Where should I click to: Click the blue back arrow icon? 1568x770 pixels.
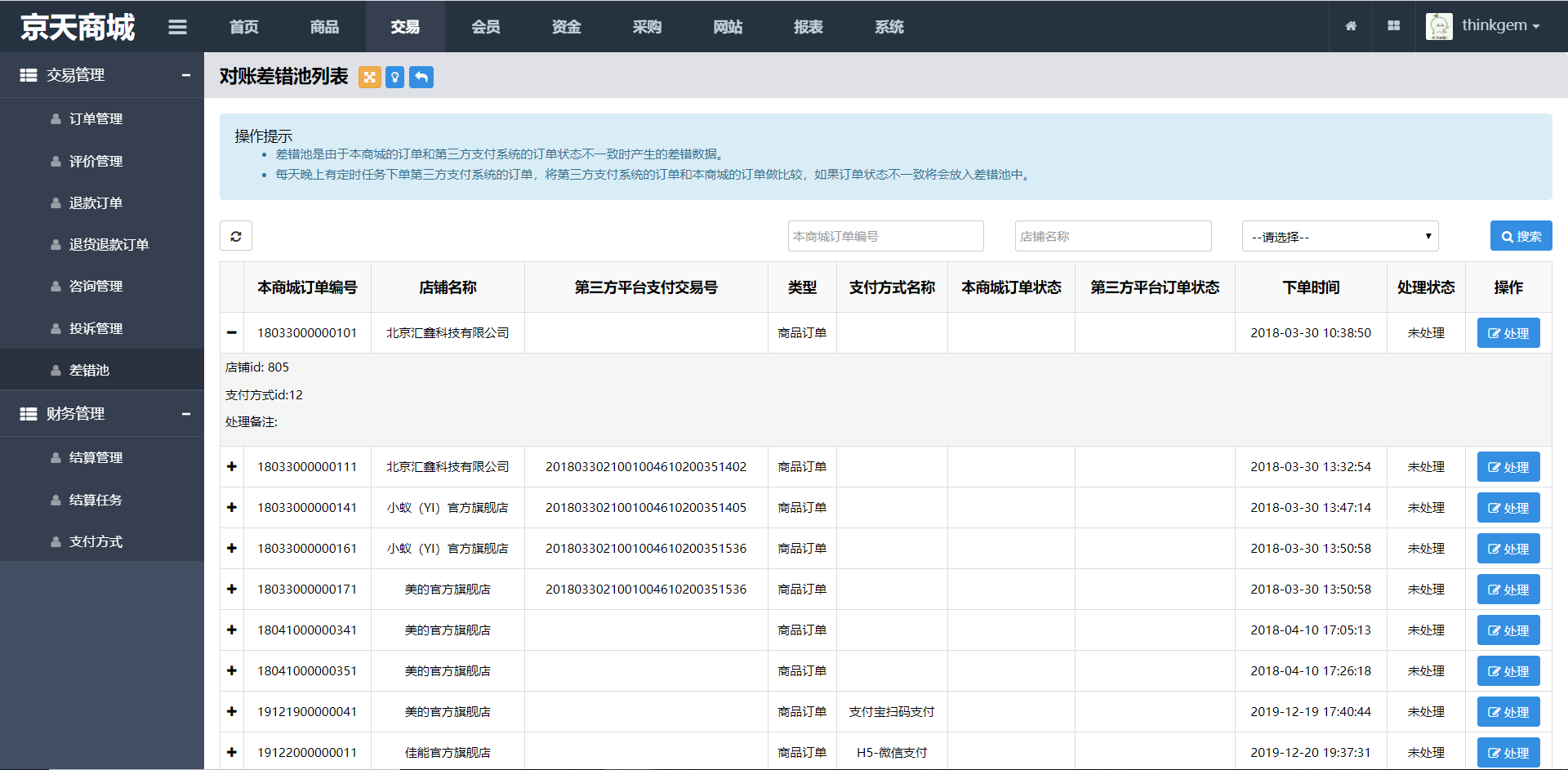click(x=421, y=77)
